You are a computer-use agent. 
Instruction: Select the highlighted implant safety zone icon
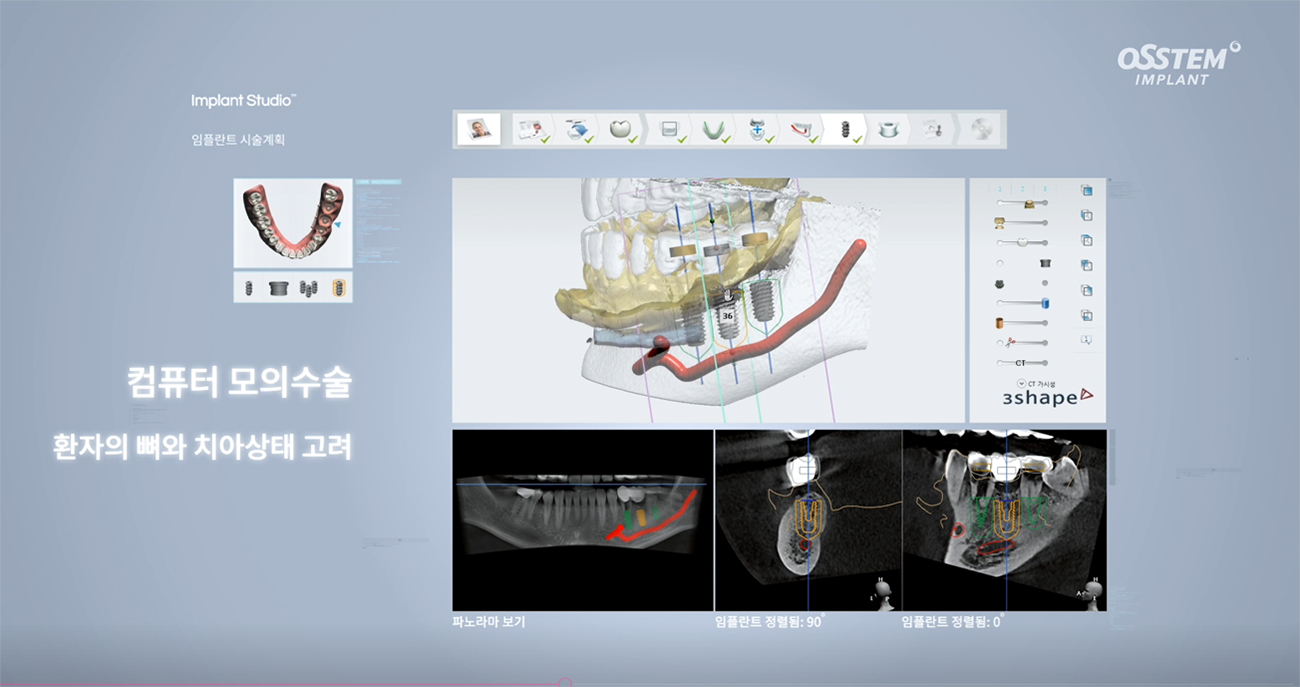(340, 288)
